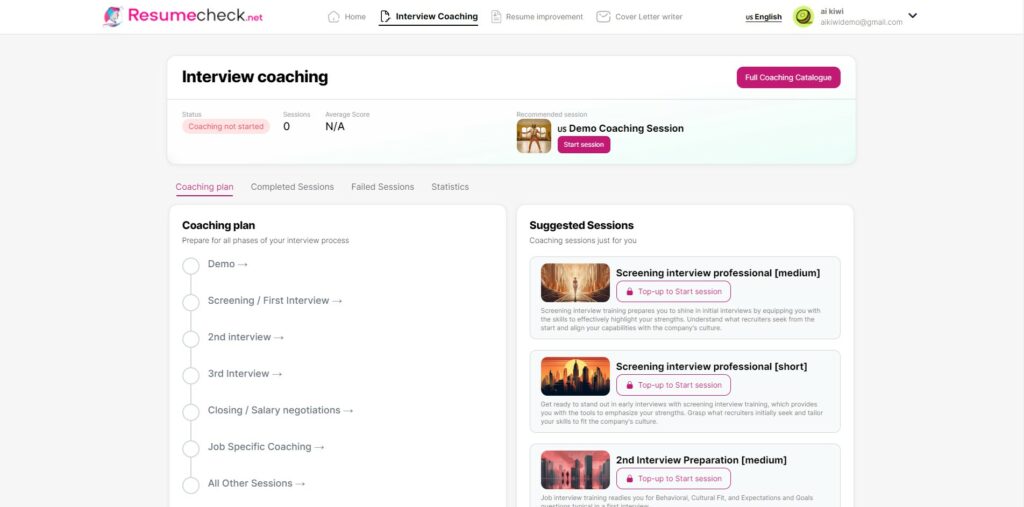Open the Interview Coaching nav item
Image resolution: width=1024 pixels, height=507 pixels.
pyautogui.click(x=428, y=16)
